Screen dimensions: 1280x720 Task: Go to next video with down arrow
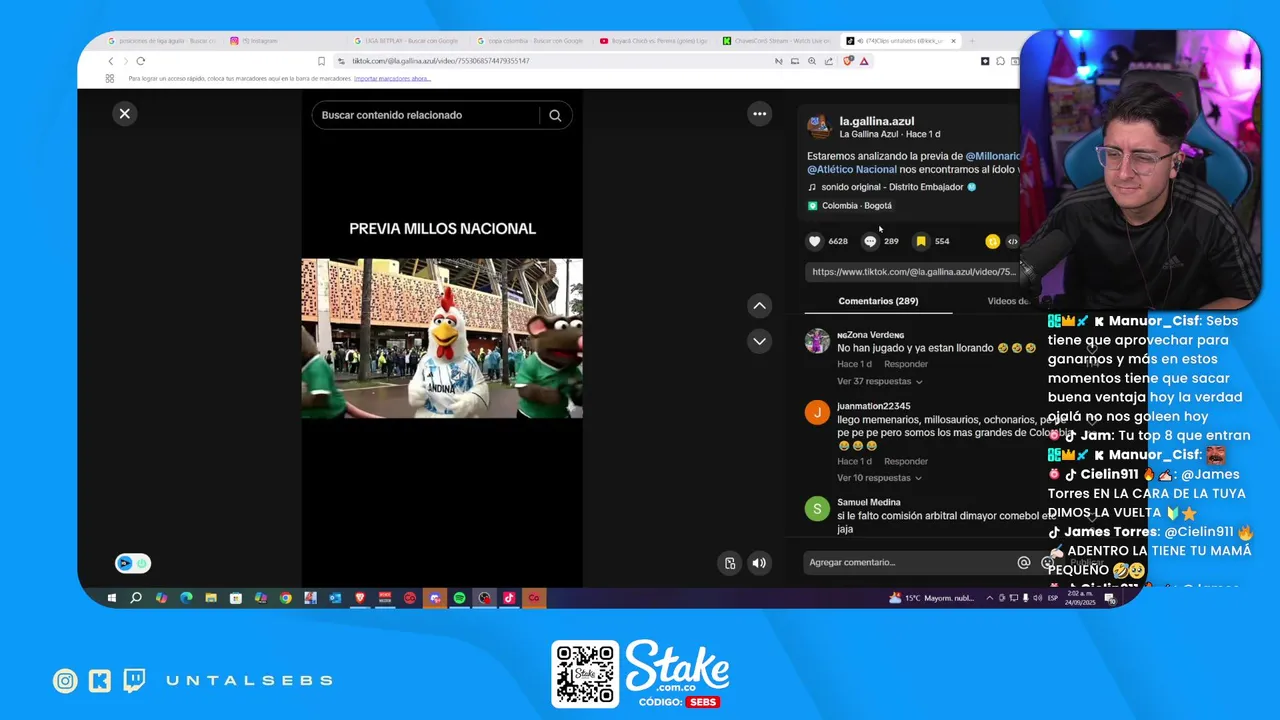760,341
